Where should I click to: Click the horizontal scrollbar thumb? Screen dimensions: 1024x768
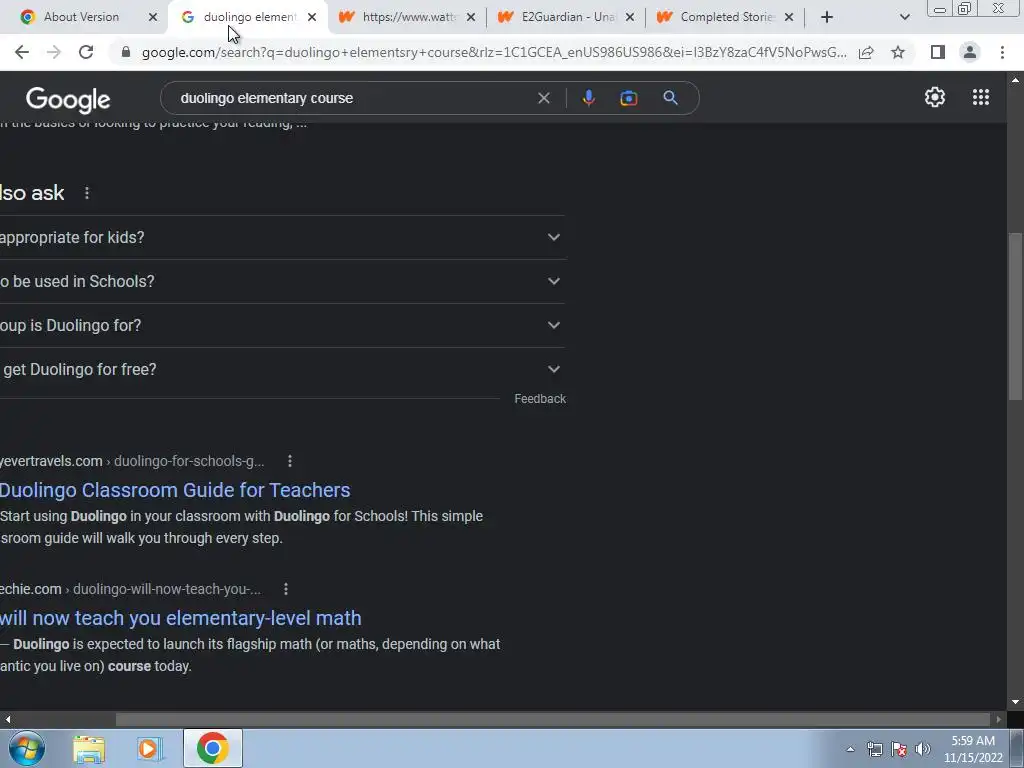click(x=552, y=719)
